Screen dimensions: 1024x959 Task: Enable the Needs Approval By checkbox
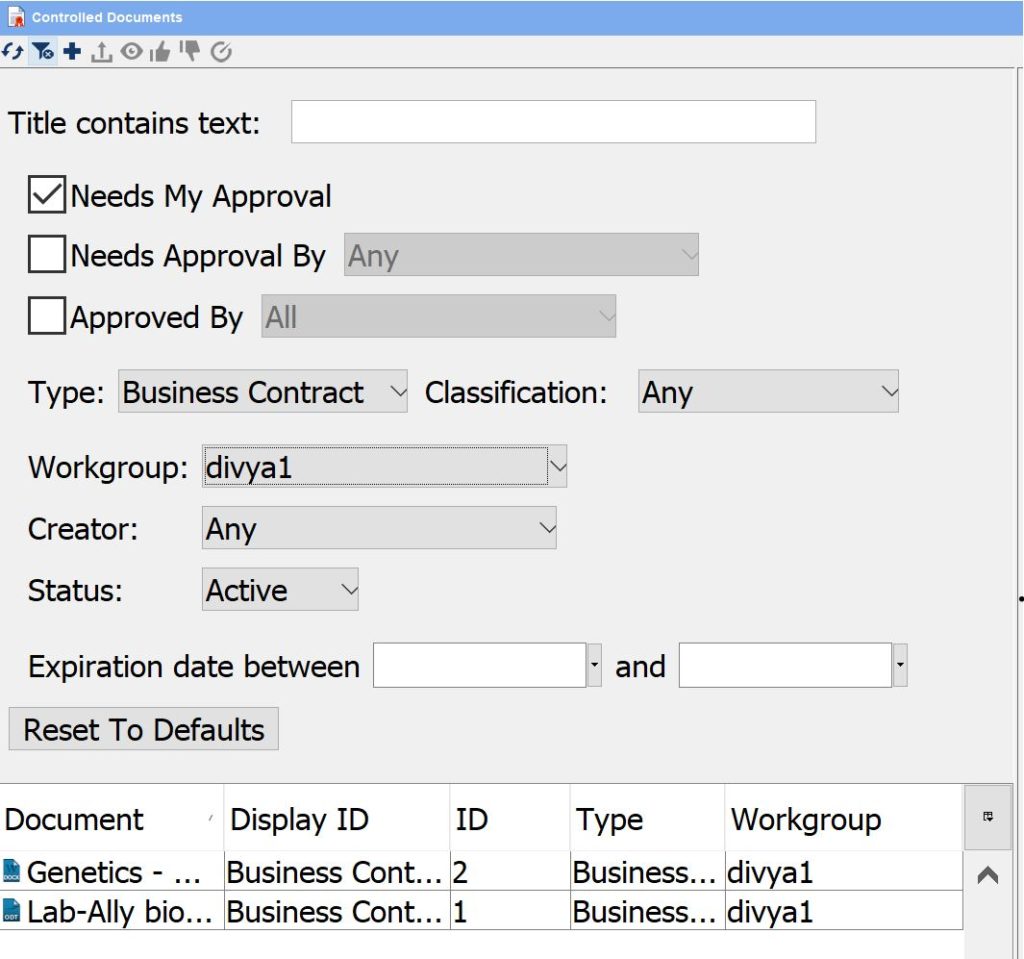click(47, 256)
